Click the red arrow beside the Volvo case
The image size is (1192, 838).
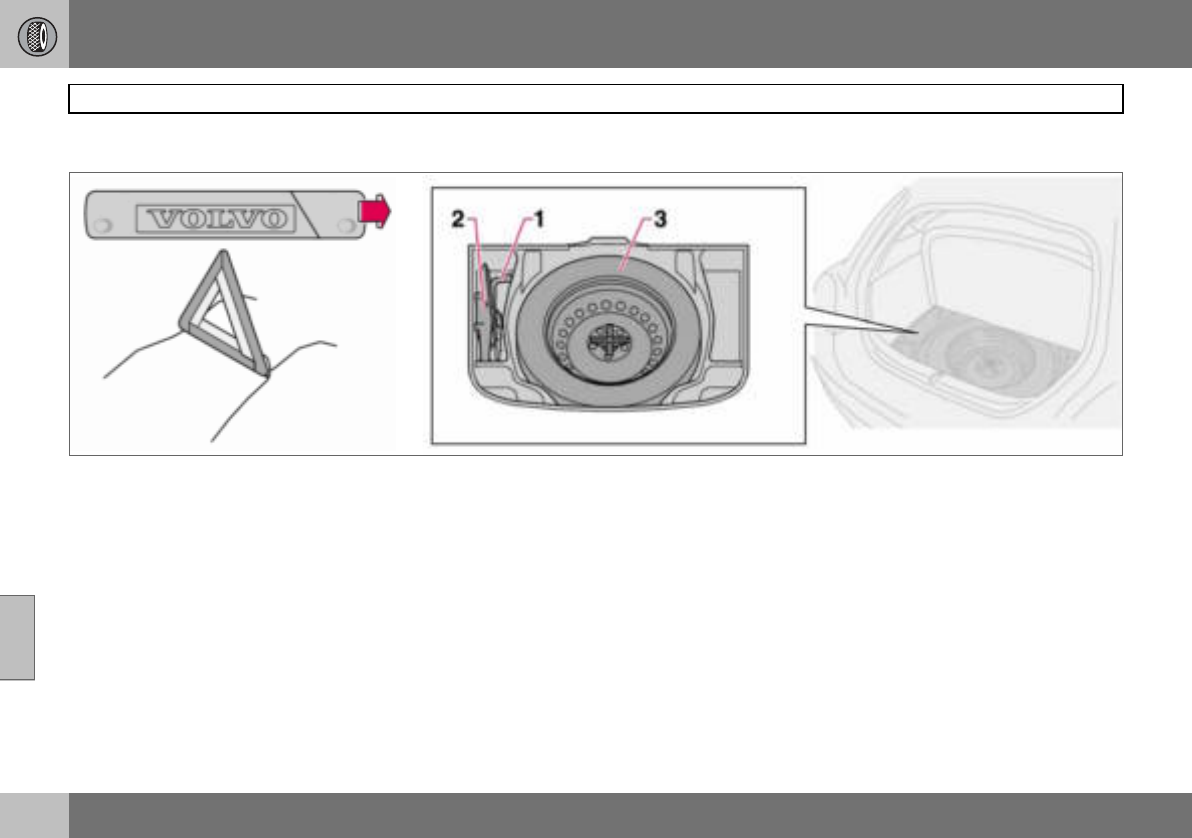click(x=375, y=211)
